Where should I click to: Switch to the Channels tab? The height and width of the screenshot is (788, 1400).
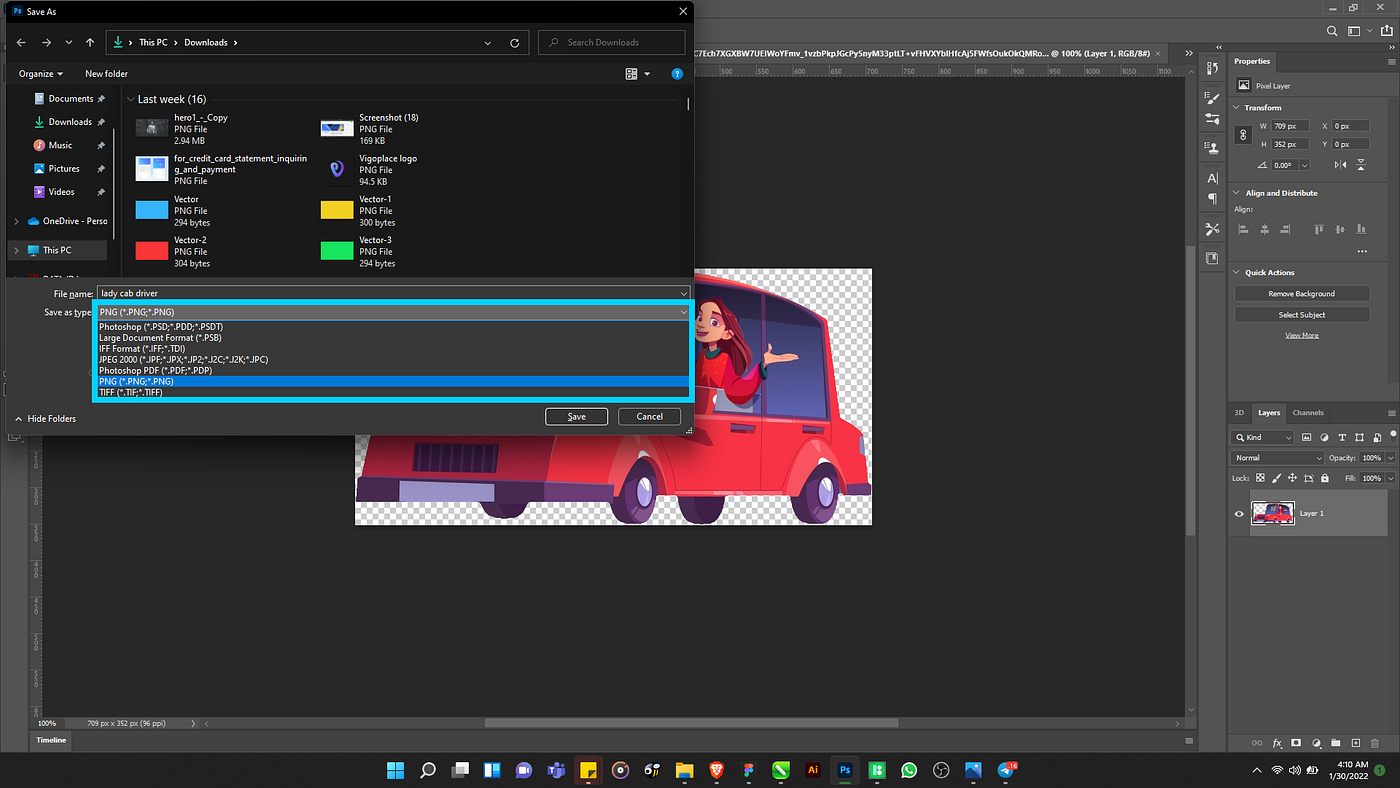click(x=1307, y=412)
